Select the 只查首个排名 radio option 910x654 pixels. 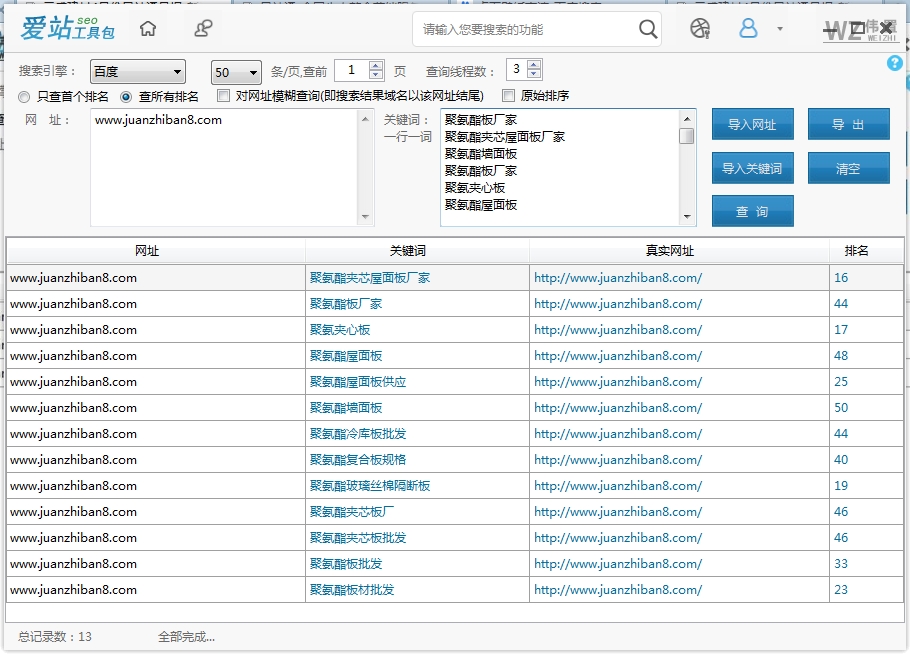22,97
